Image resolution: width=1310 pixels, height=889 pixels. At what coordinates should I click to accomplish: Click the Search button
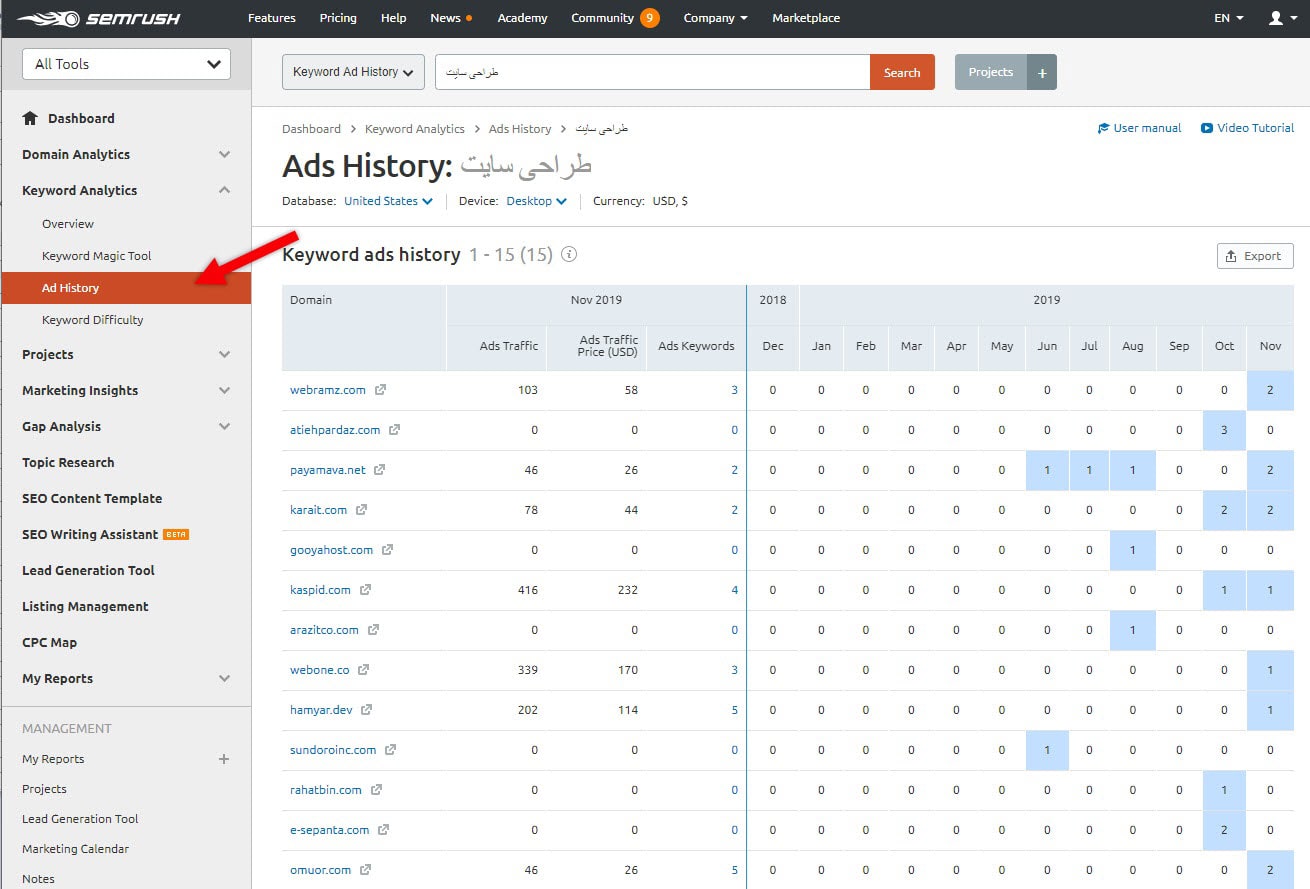coord(902,72)
